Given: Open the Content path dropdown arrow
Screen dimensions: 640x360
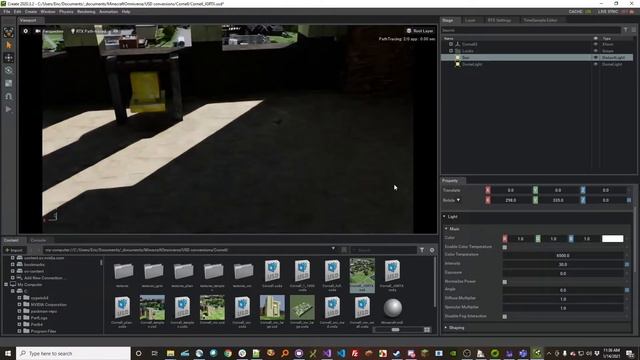Looking at the screenshot, I should point(333,249).
